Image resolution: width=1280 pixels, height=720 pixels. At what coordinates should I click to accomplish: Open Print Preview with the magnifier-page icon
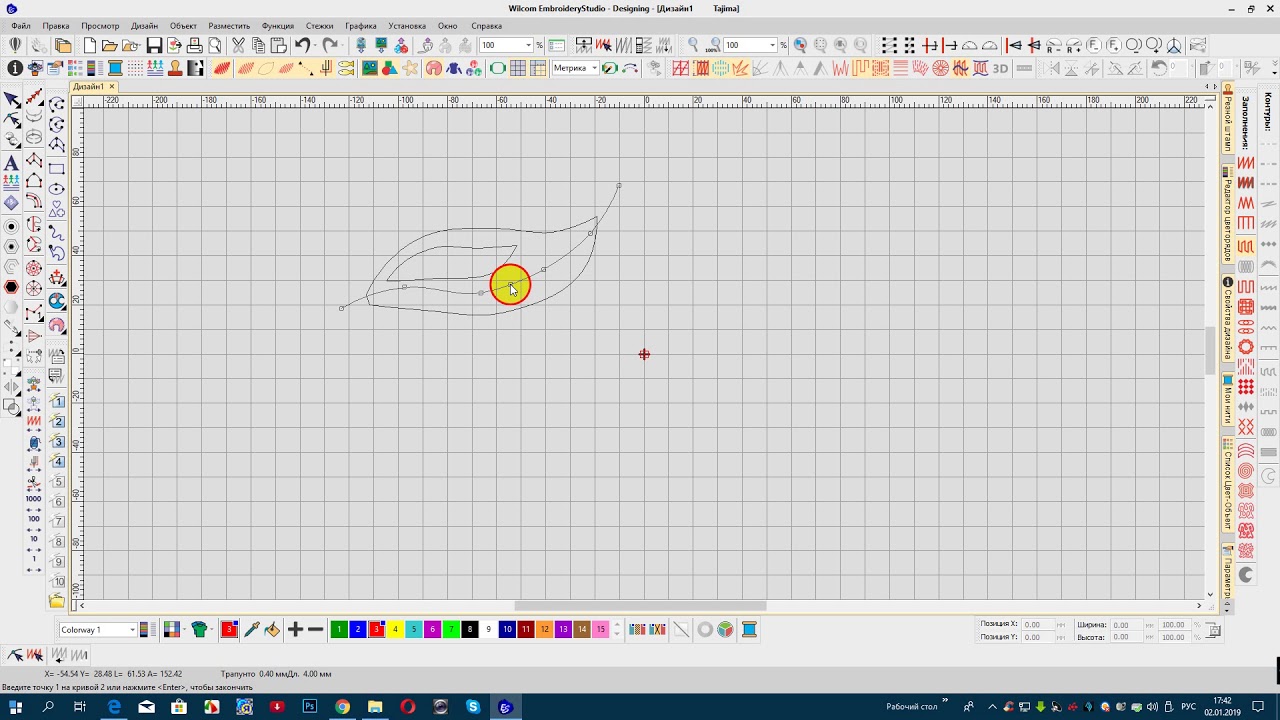coord(215,46)
